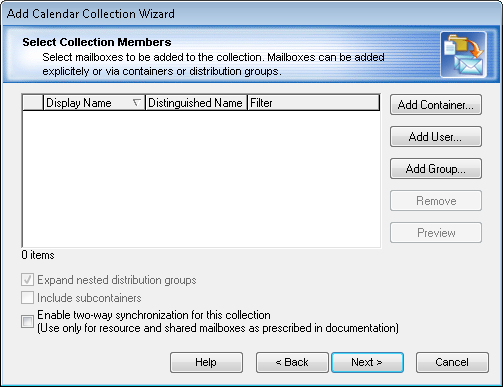
Task: Click the Add Container... button
Action: [x=436, y=105]
